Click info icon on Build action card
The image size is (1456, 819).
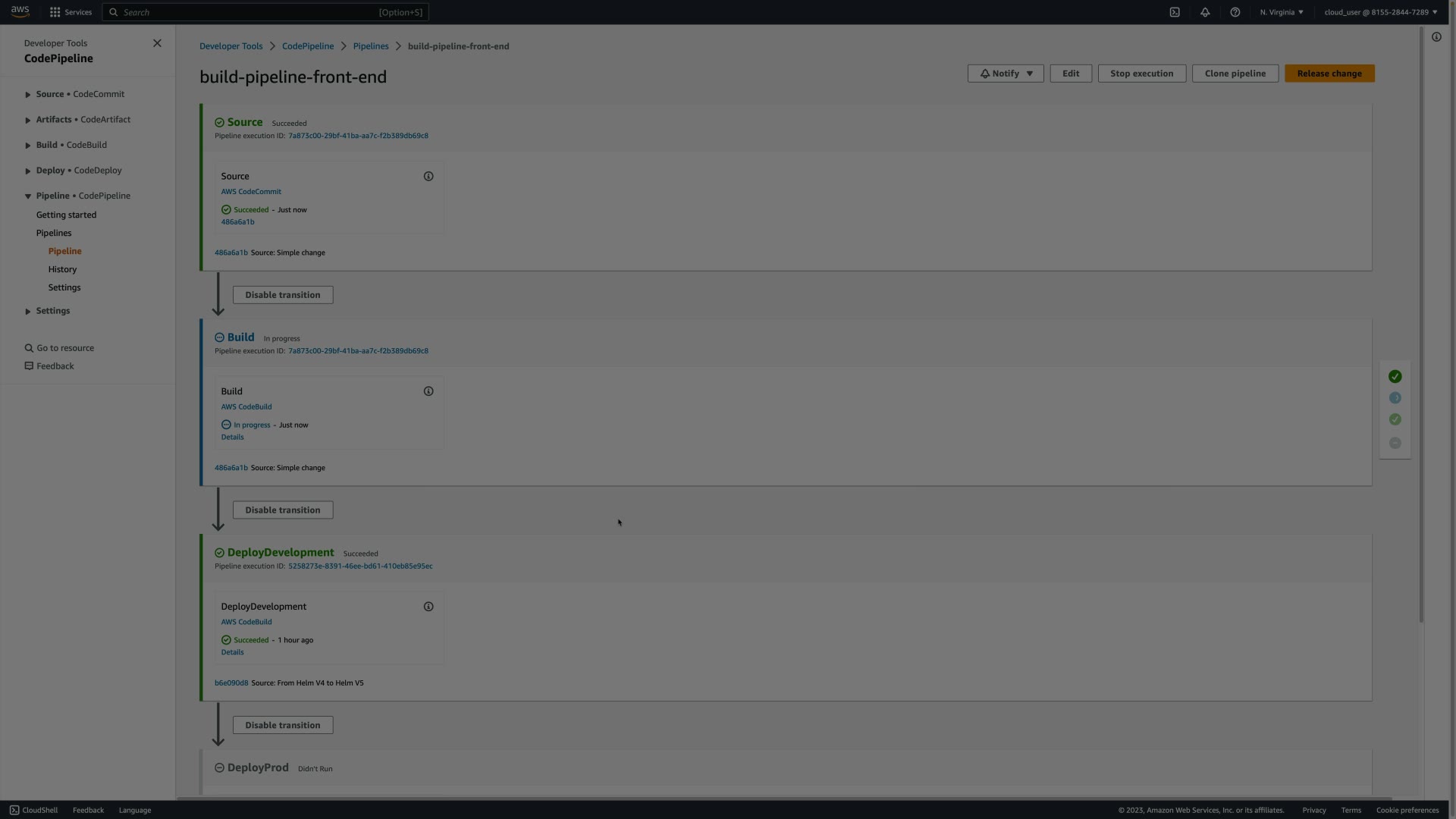pyautogui.click(x=428, y=392)
